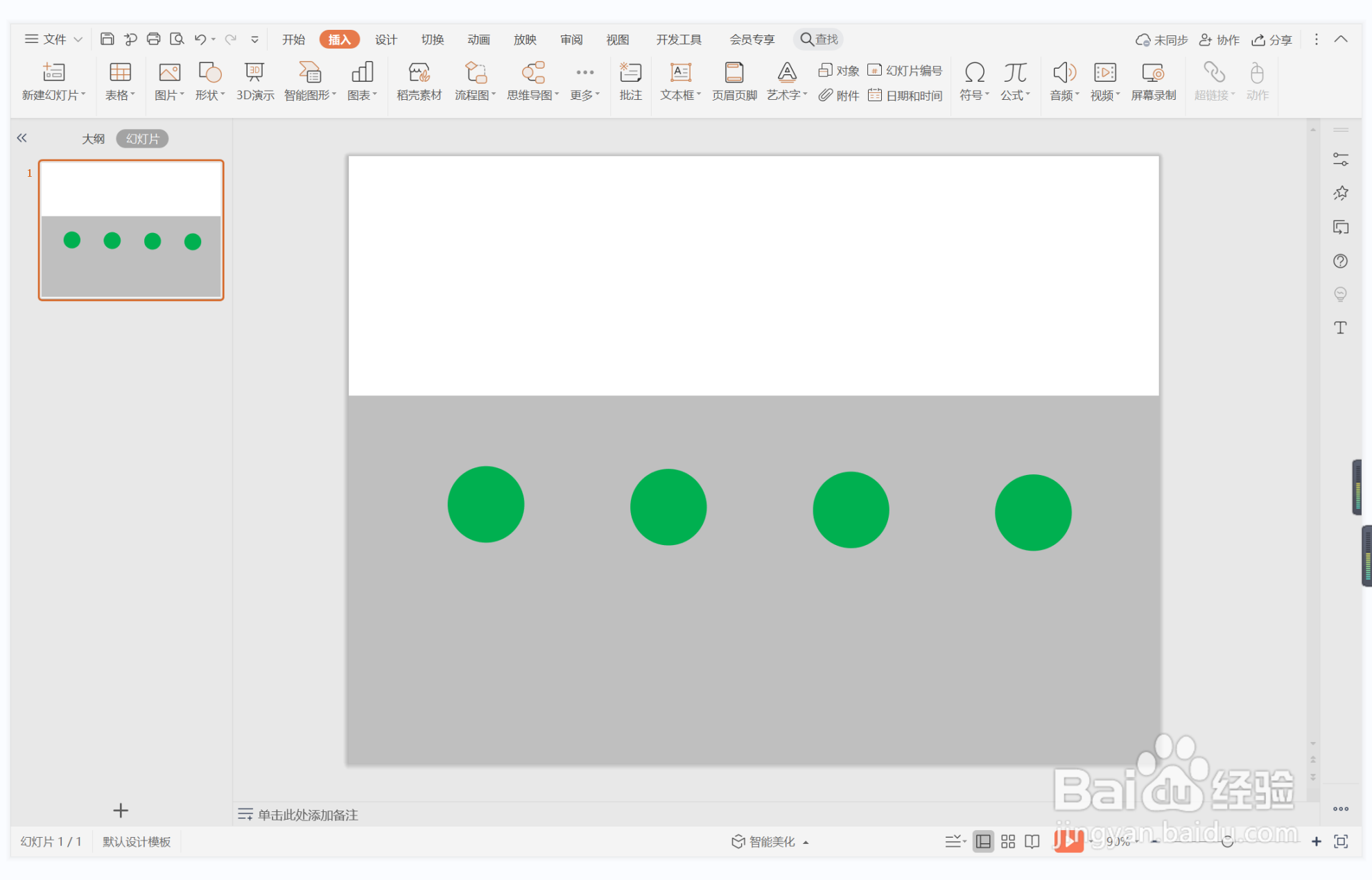
Task: Click the 3D演示 presentation icon
Action: click(254, 80)
